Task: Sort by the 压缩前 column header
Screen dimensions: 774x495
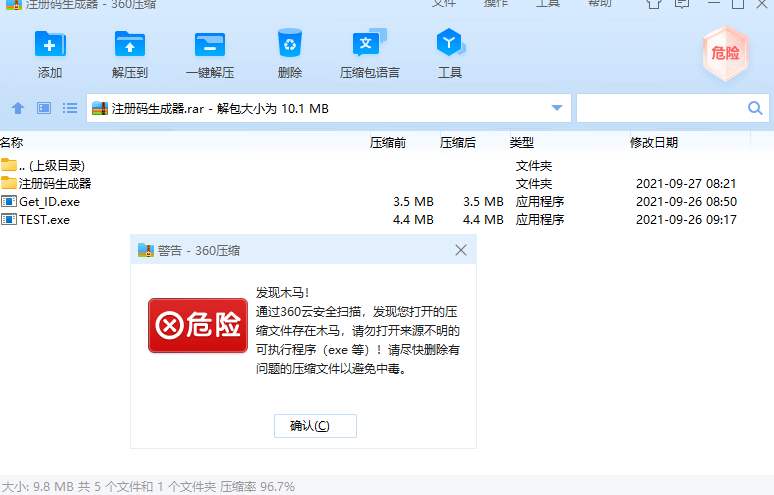Action: pyautogui.click(x=388, y=143)
